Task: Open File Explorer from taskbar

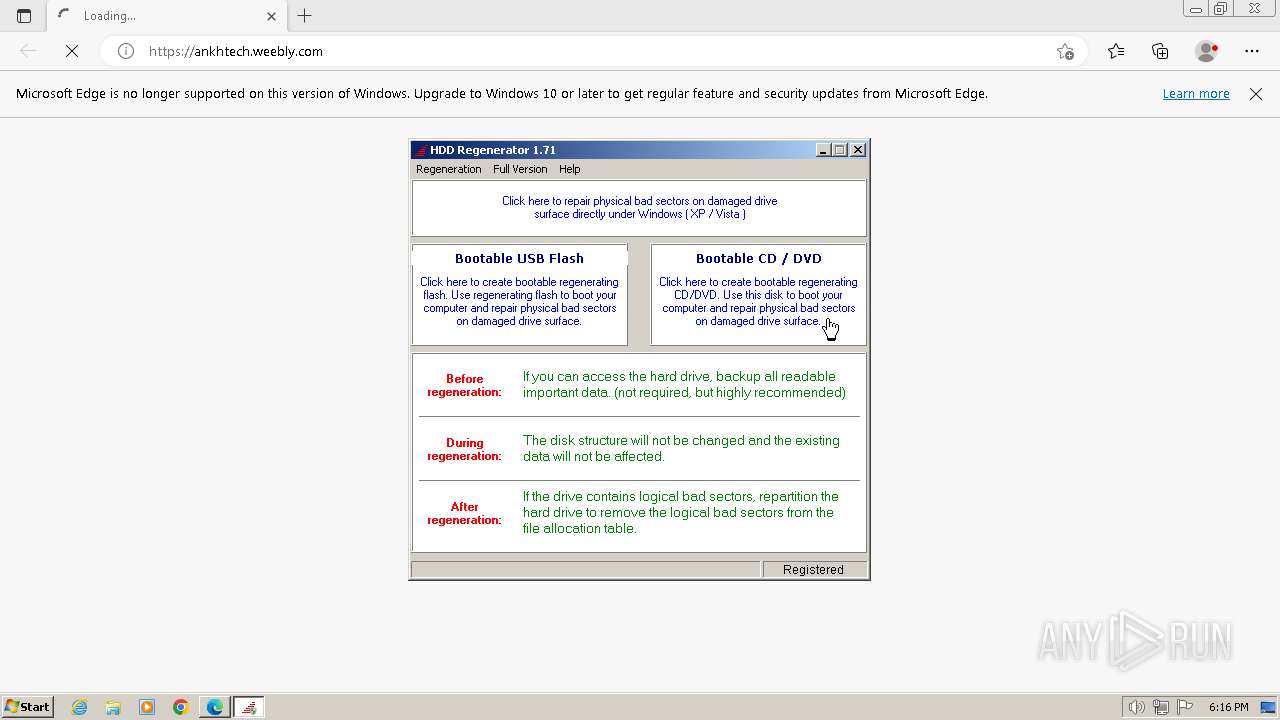Action: pyautogui.click(x=113, y=707)
